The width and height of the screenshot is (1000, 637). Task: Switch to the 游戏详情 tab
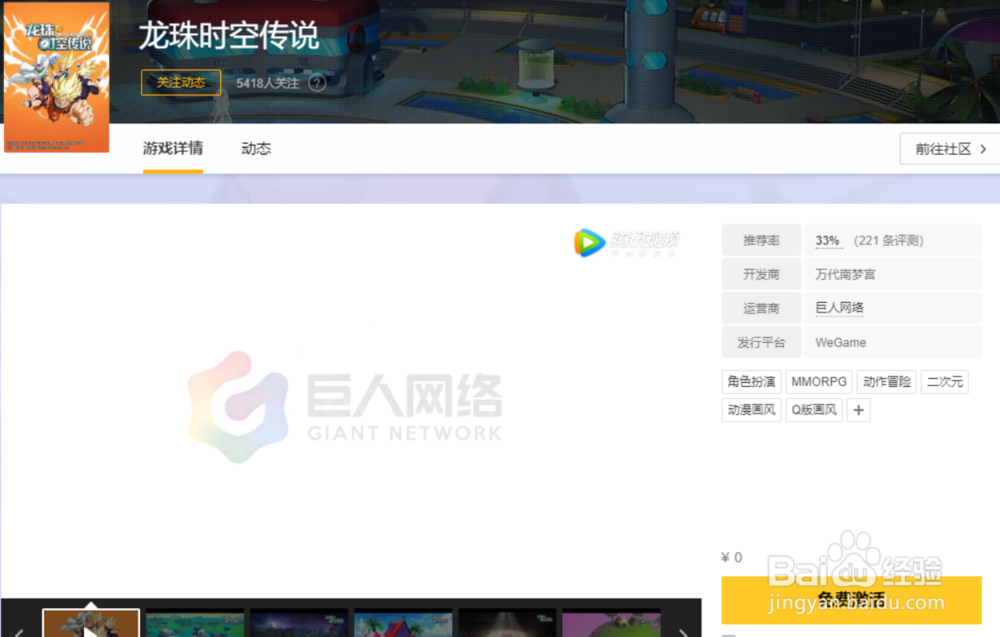[173, 149]
